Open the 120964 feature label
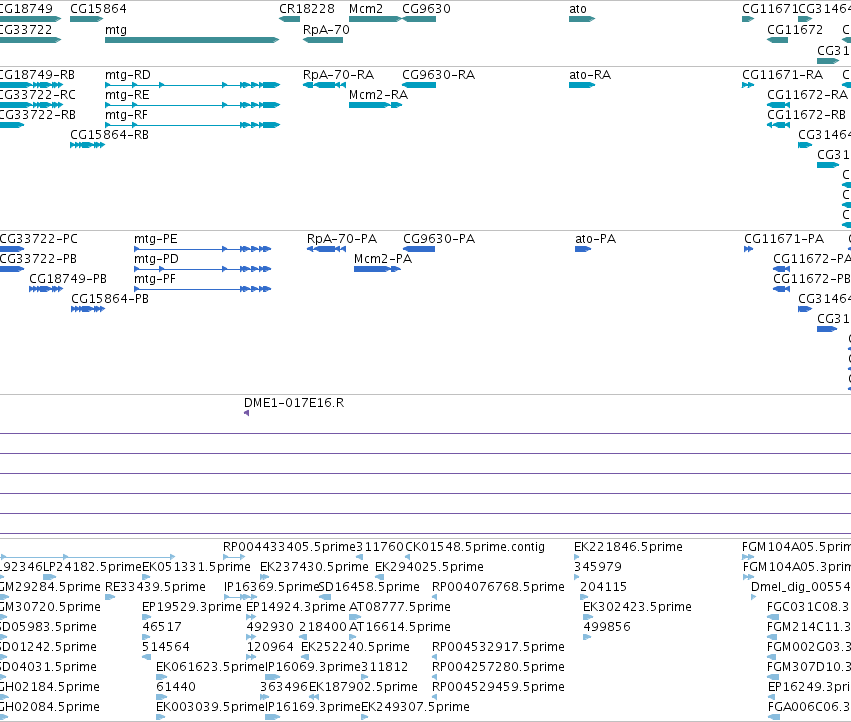851x722 pixels. pos(270,647)
